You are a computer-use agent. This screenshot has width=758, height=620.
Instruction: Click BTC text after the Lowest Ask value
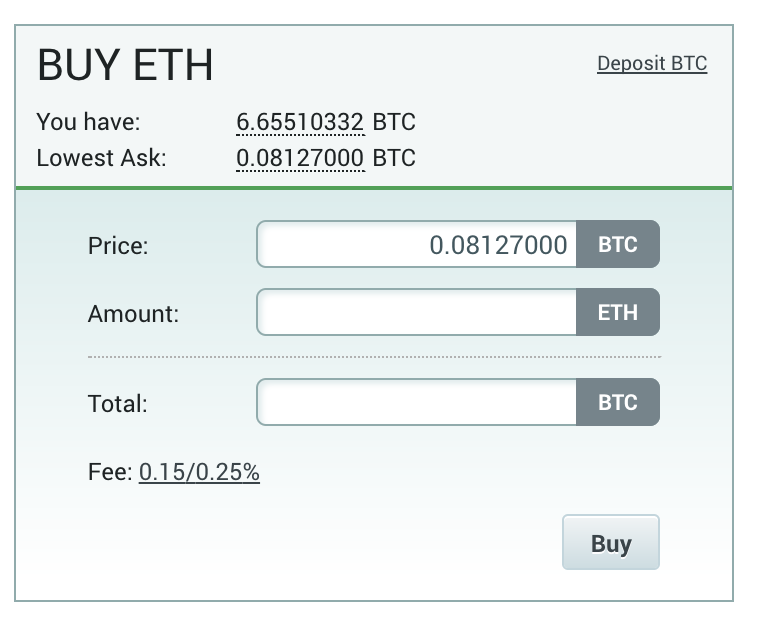pyautogui.click(x=394, y=158)
